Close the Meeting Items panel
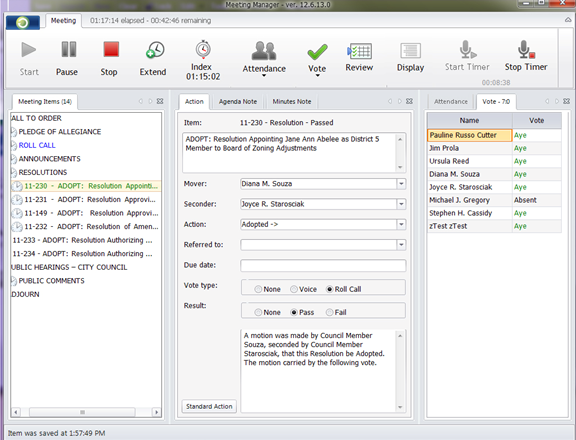Screen dimensions: 576x440 coord(160,101)
